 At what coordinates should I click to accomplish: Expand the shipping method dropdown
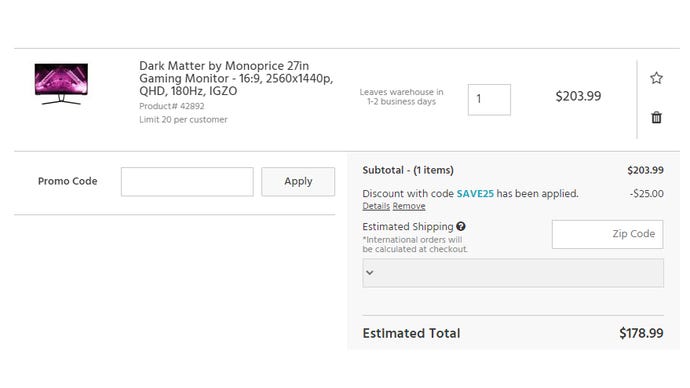(x=513, y=273)
